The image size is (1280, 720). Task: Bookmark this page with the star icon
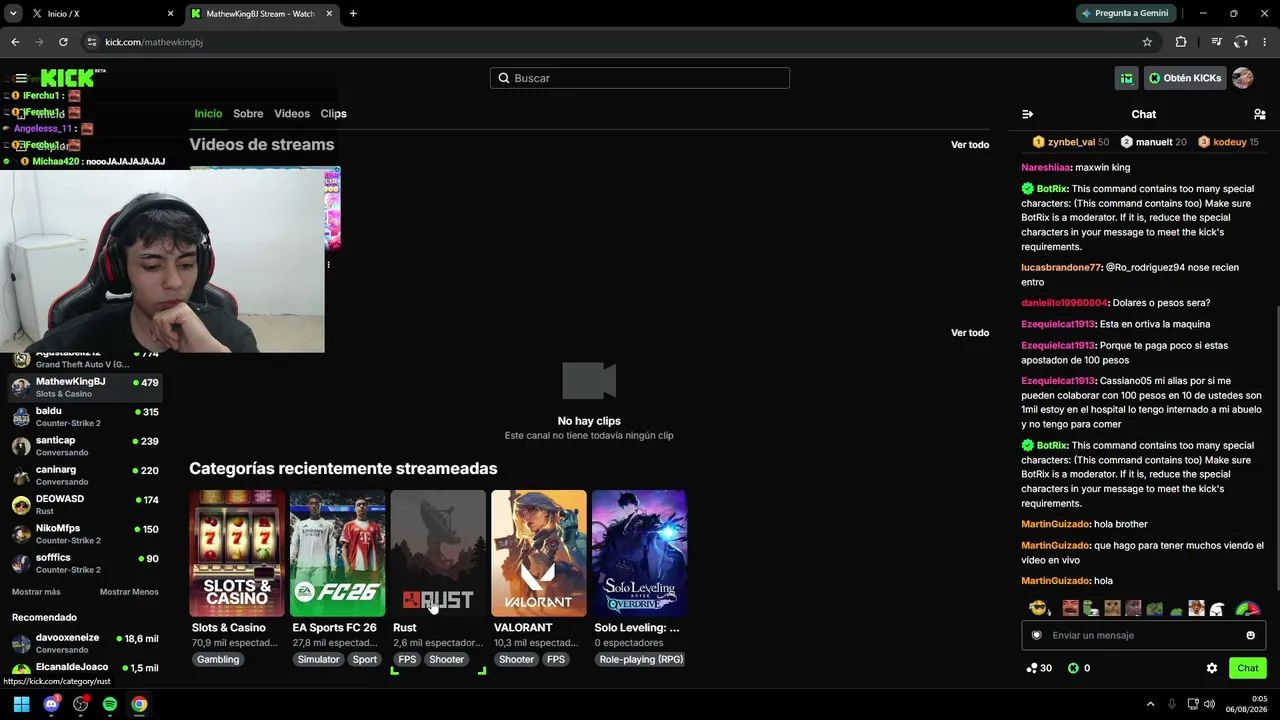point(1147,42)
